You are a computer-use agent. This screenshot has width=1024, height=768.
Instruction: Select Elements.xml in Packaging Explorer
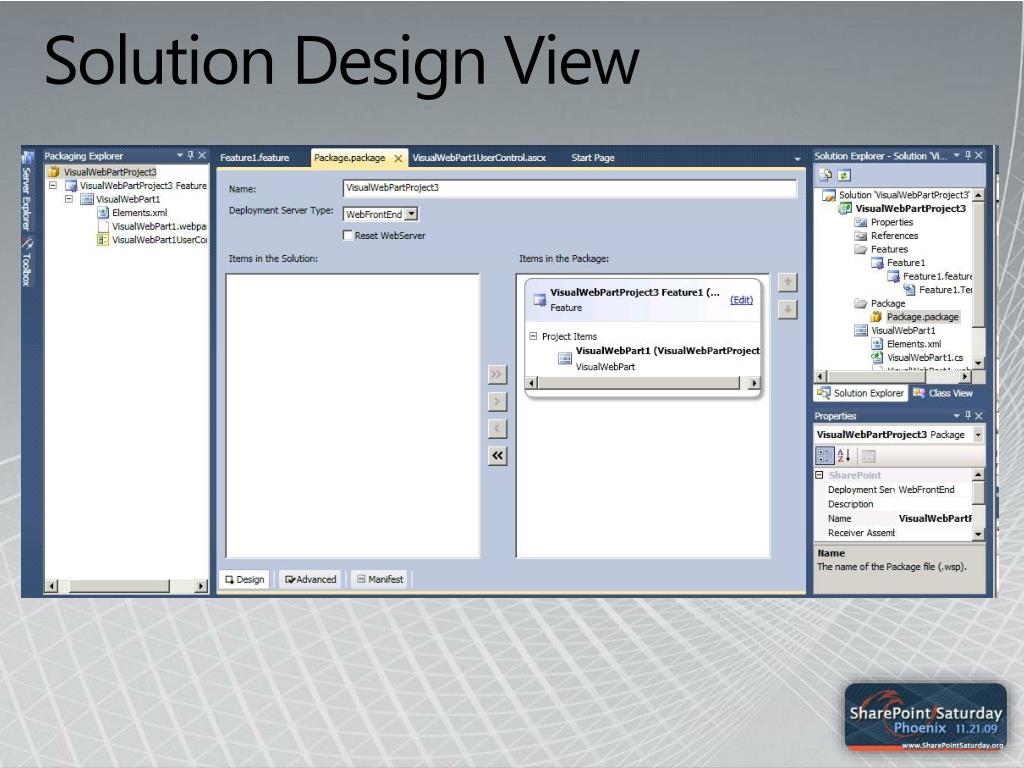click(x=139, y=213)
